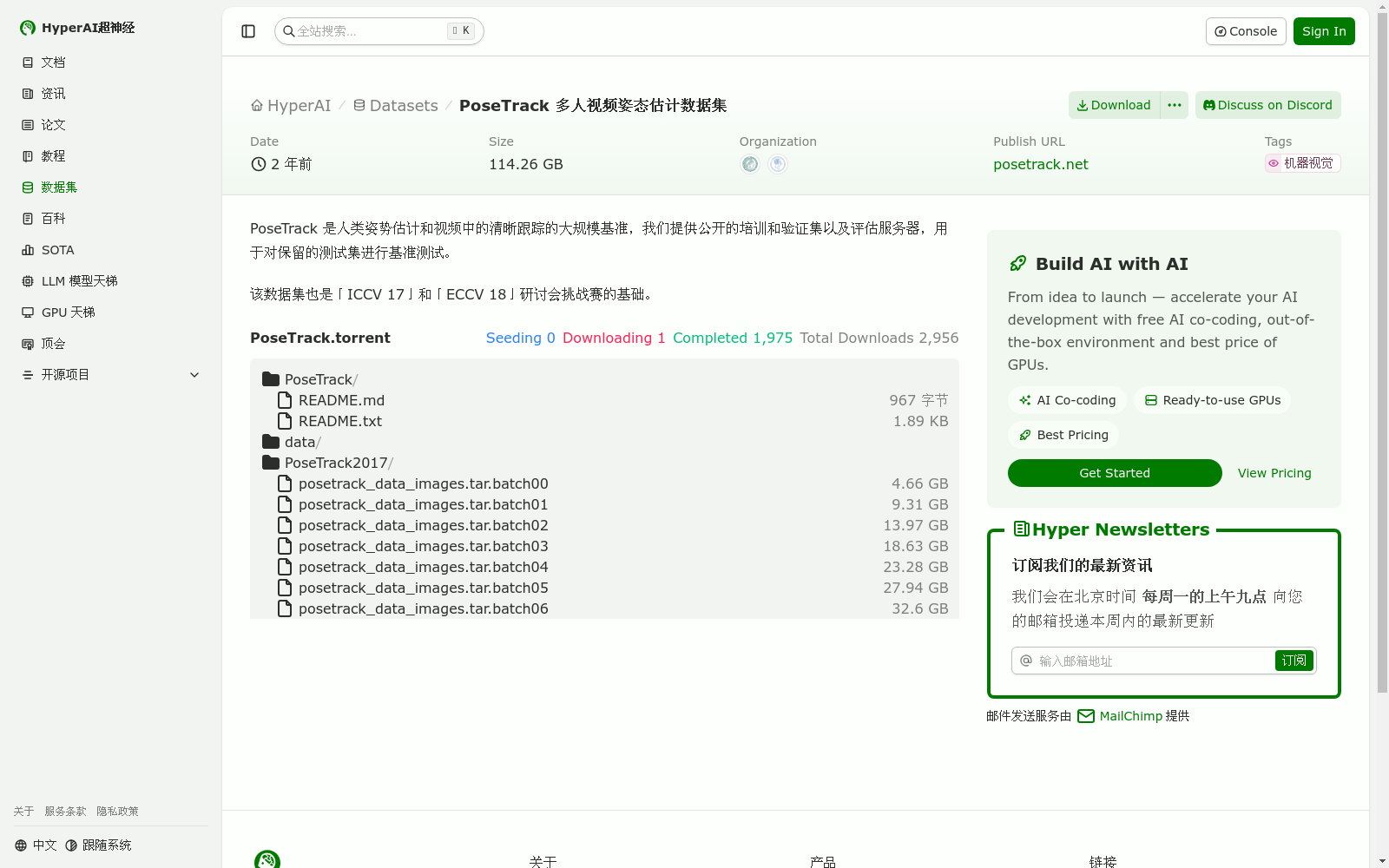Image resolution: width=1389 pixels, height=868 pixels.
Task: Focus the 全站搜索 search field
Action: click(x=379, y=31)
